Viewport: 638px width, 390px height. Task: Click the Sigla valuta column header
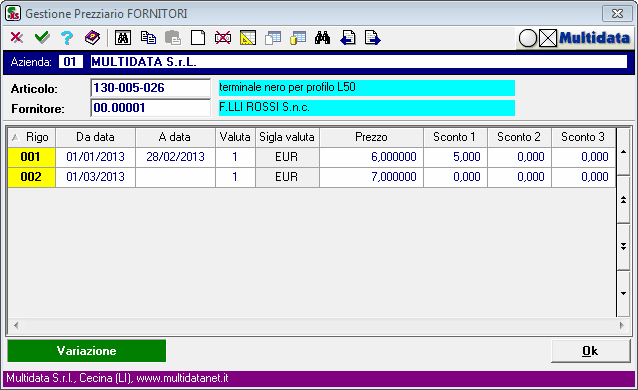tap(287, 137)
